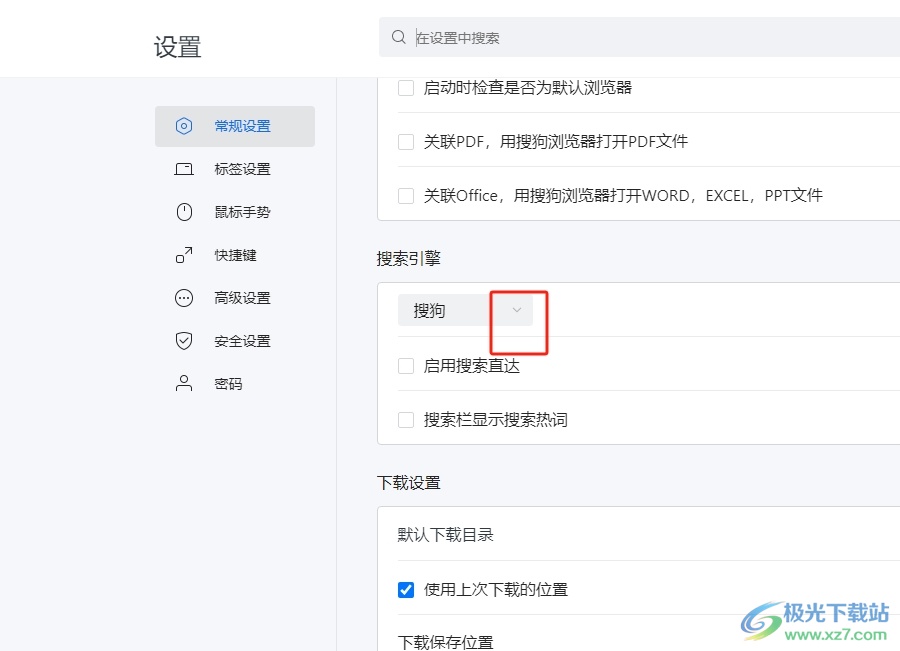This screenshot has width=900, height=651.
Task: Click 关联PDF，用搜狗浏览器打开PDF文件 label text
Action: [x=556, y=141]
